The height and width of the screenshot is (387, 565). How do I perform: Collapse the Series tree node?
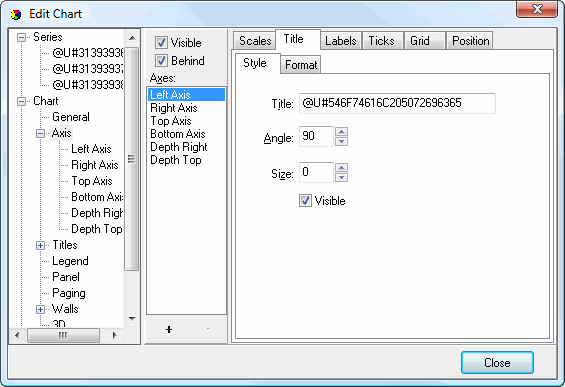(x=22, y=37)
